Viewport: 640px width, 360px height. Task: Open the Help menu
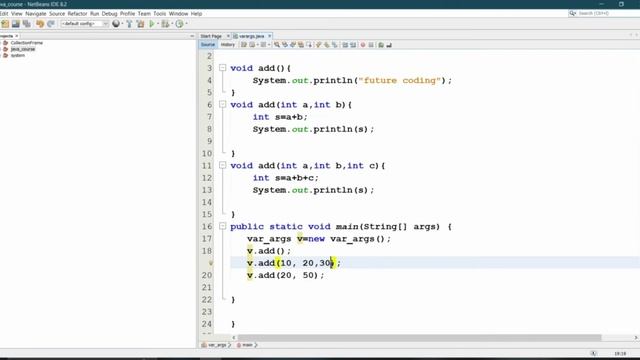[x=196, y=13]
